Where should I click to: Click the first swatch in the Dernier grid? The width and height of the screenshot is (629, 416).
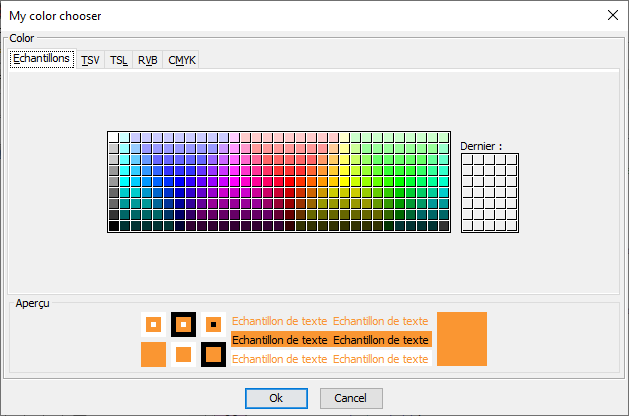tap(468, 160)
